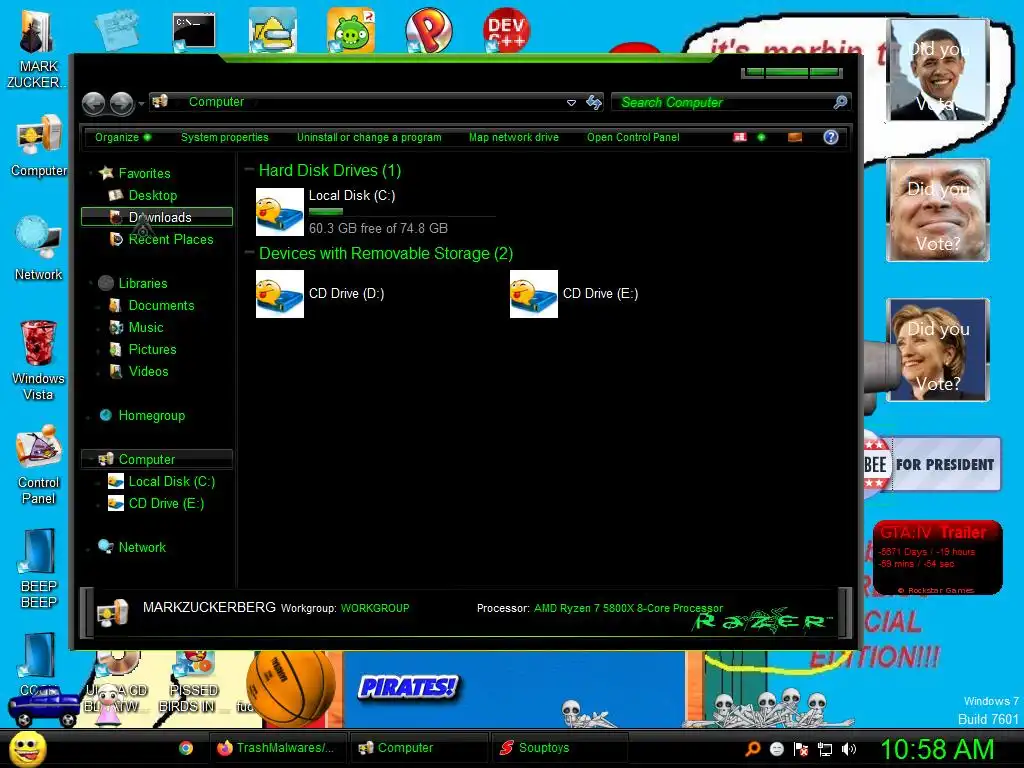Click Open Control Panel in toolbar
1024x768 pixels.
pos(633,137)
